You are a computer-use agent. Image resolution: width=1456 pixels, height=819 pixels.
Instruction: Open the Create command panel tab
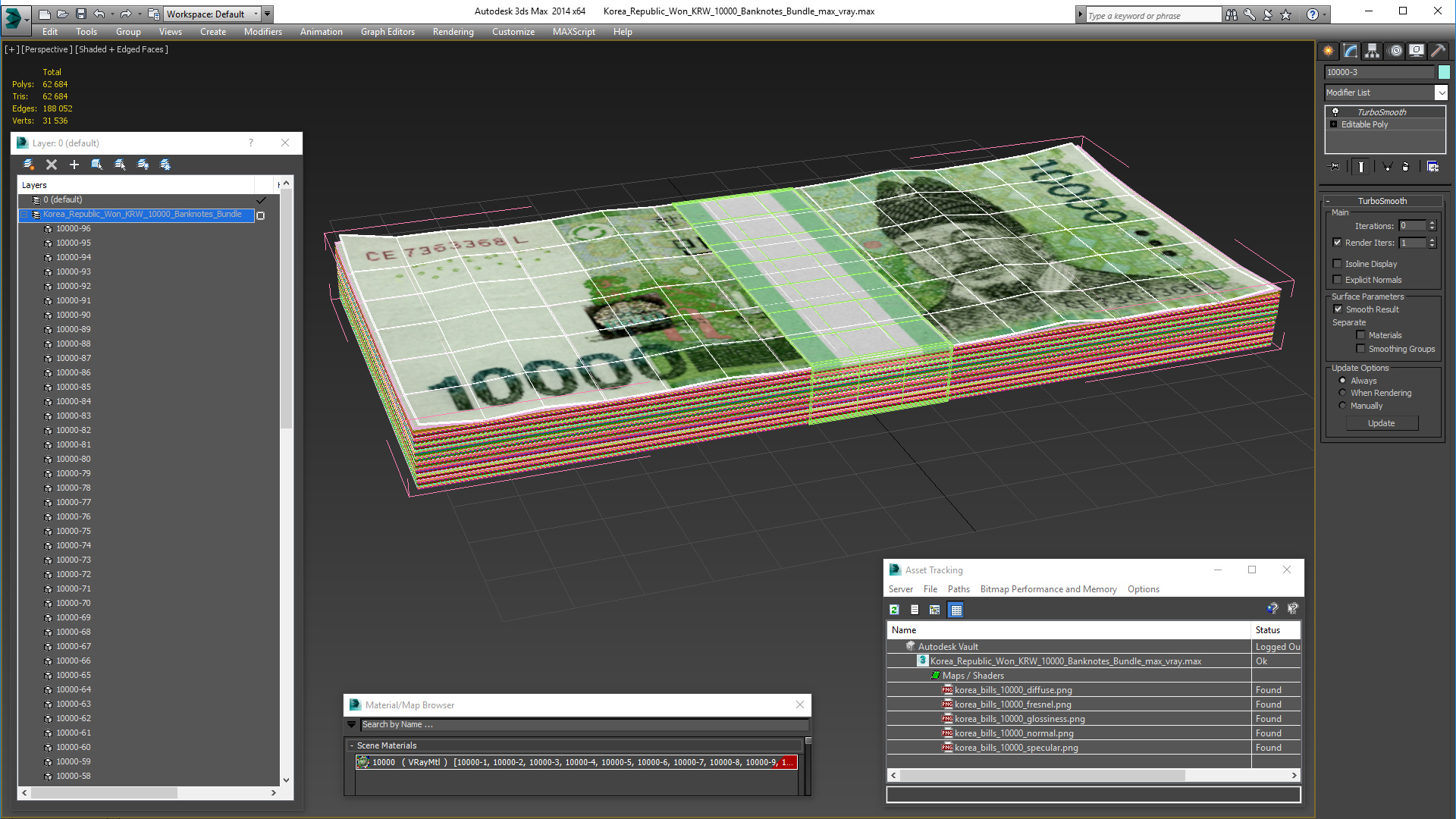pos(1329,51)
